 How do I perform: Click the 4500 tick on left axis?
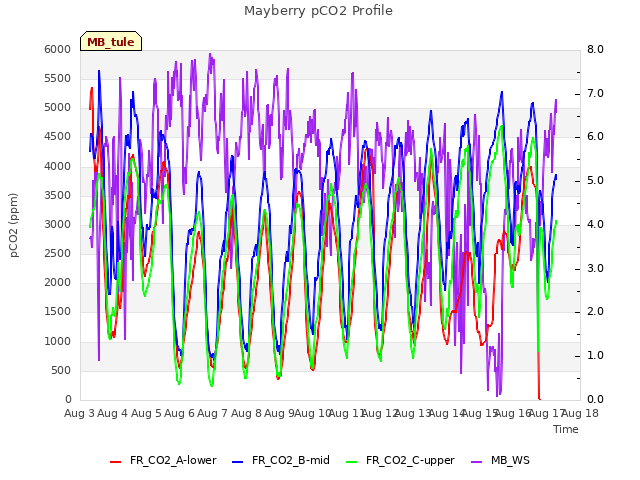(x=58, y=137)
